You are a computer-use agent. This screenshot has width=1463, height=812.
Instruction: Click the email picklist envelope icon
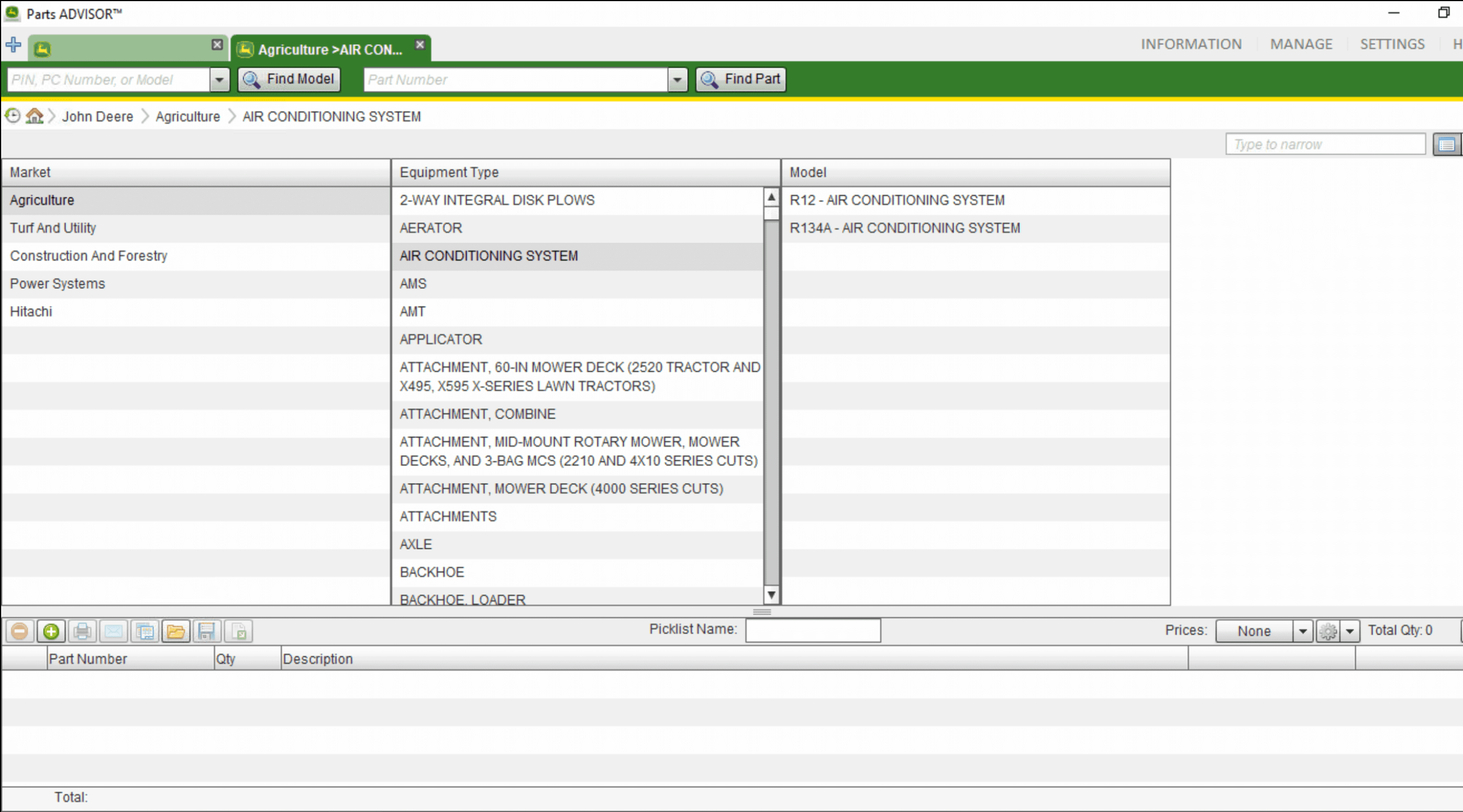point(114,631)
